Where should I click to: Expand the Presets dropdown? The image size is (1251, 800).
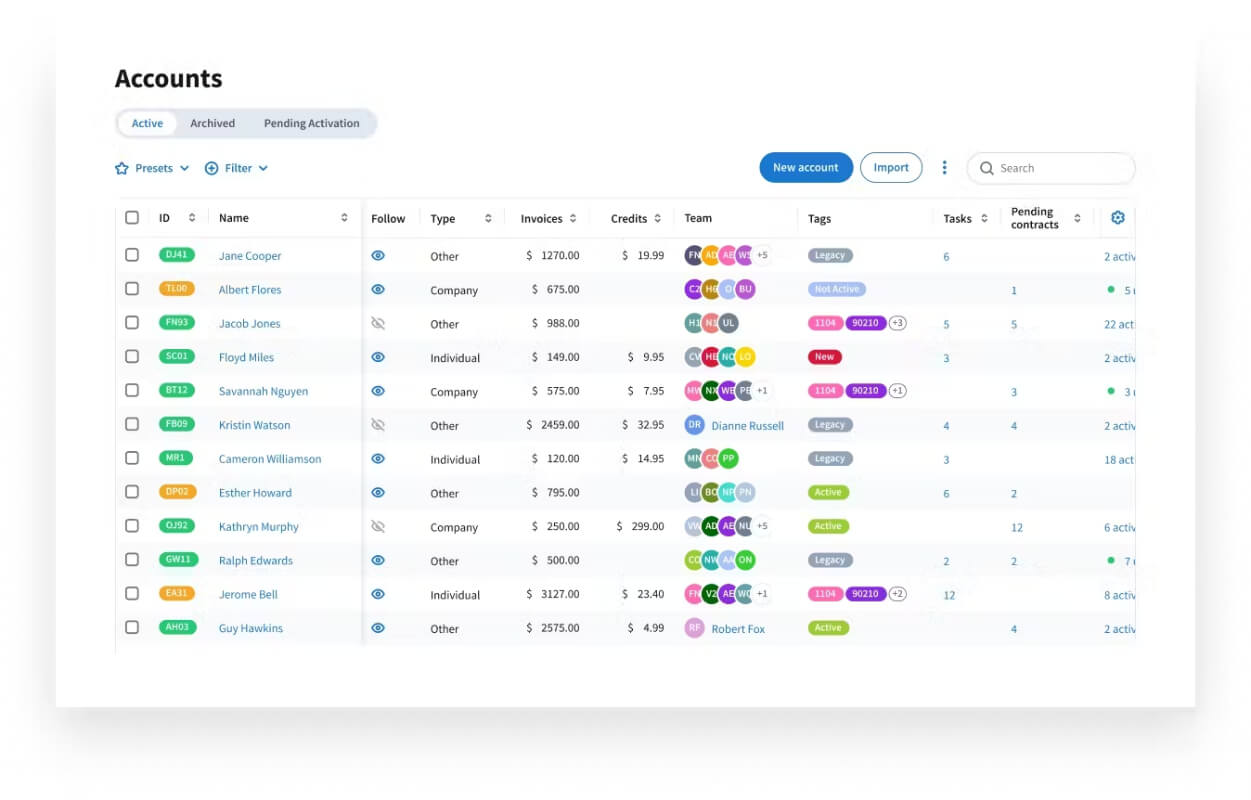161,169
